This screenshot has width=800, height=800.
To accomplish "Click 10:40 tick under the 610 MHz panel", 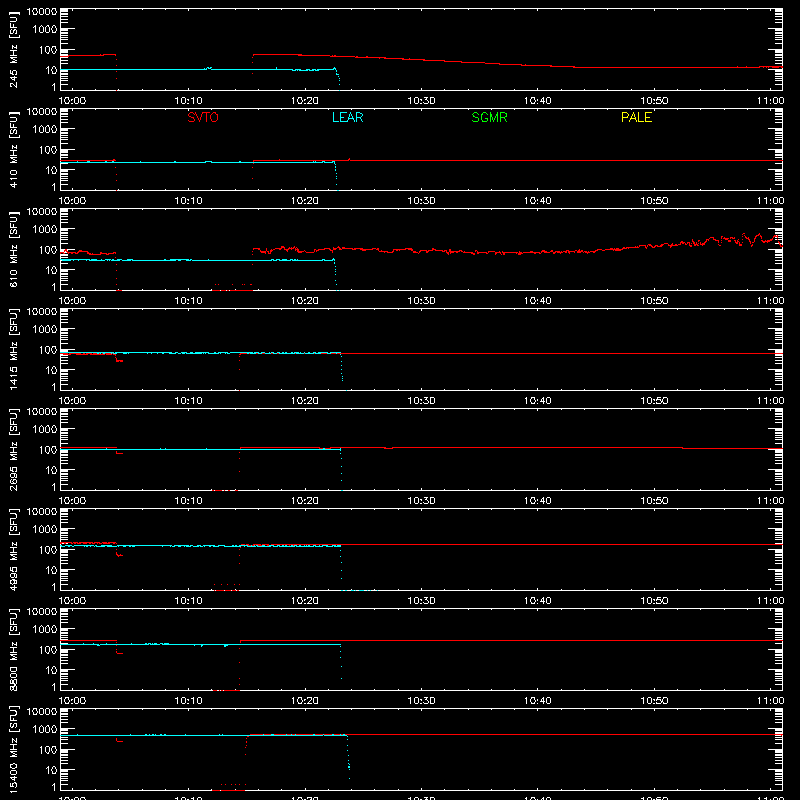I will coord(538,301).
